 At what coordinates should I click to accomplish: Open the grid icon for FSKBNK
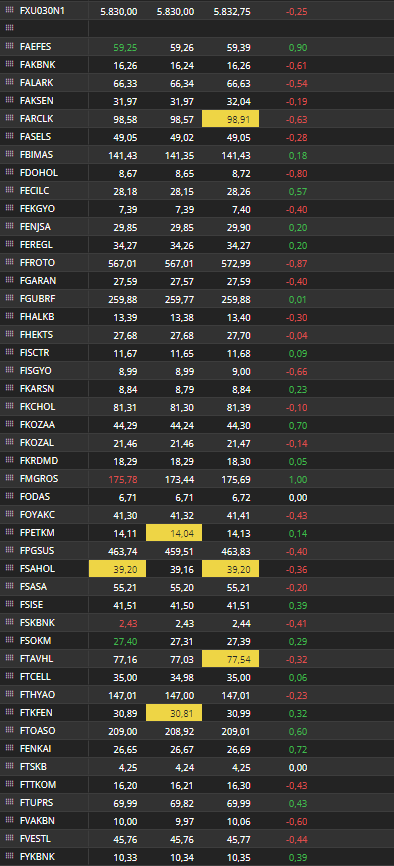click(x=9, y=623)
